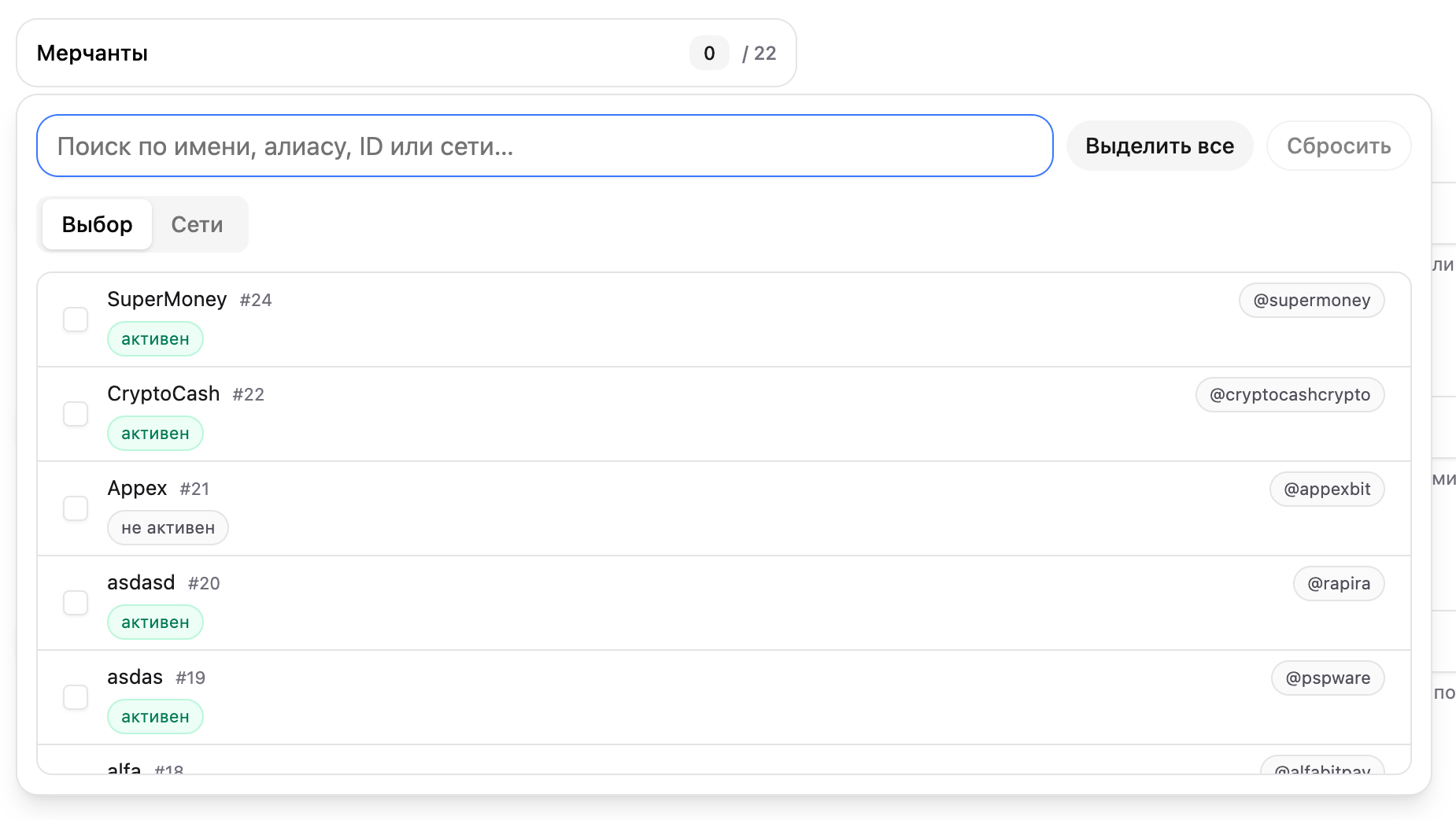Click the не активен status badge of Appex
The image size is (1456, 820).
coord(168,528)
